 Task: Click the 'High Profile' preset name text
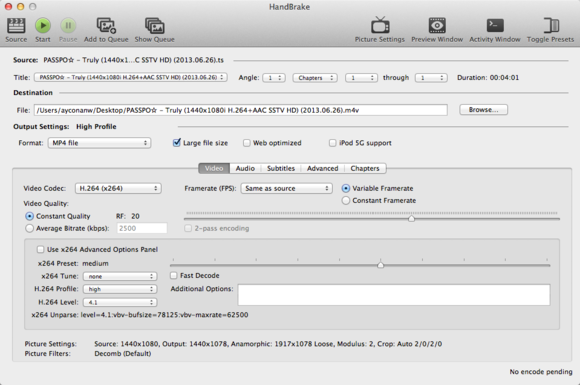[96, 126]
